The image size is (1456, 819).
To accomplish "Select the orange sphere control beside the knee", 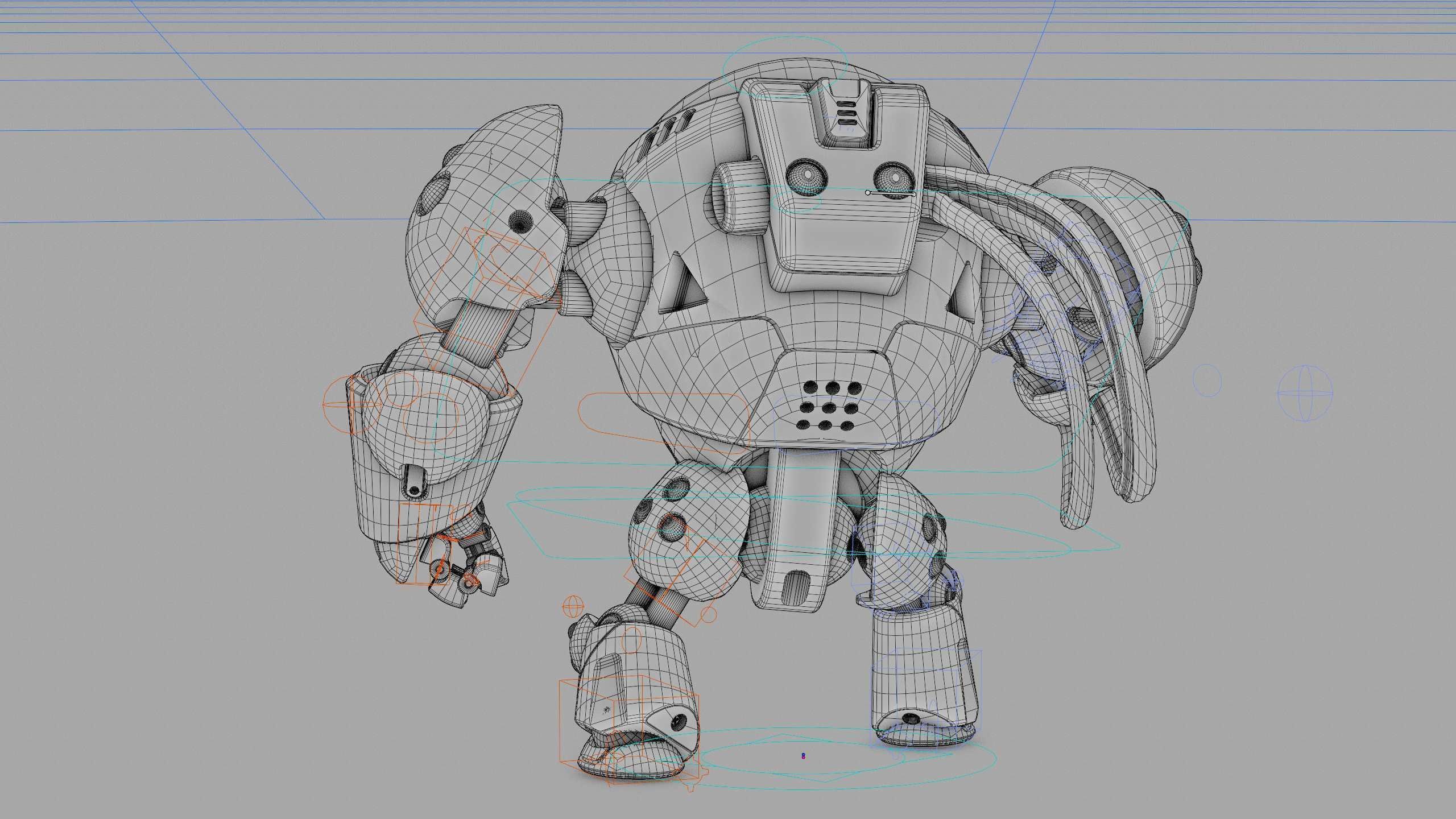I will [x=573, y=607].
